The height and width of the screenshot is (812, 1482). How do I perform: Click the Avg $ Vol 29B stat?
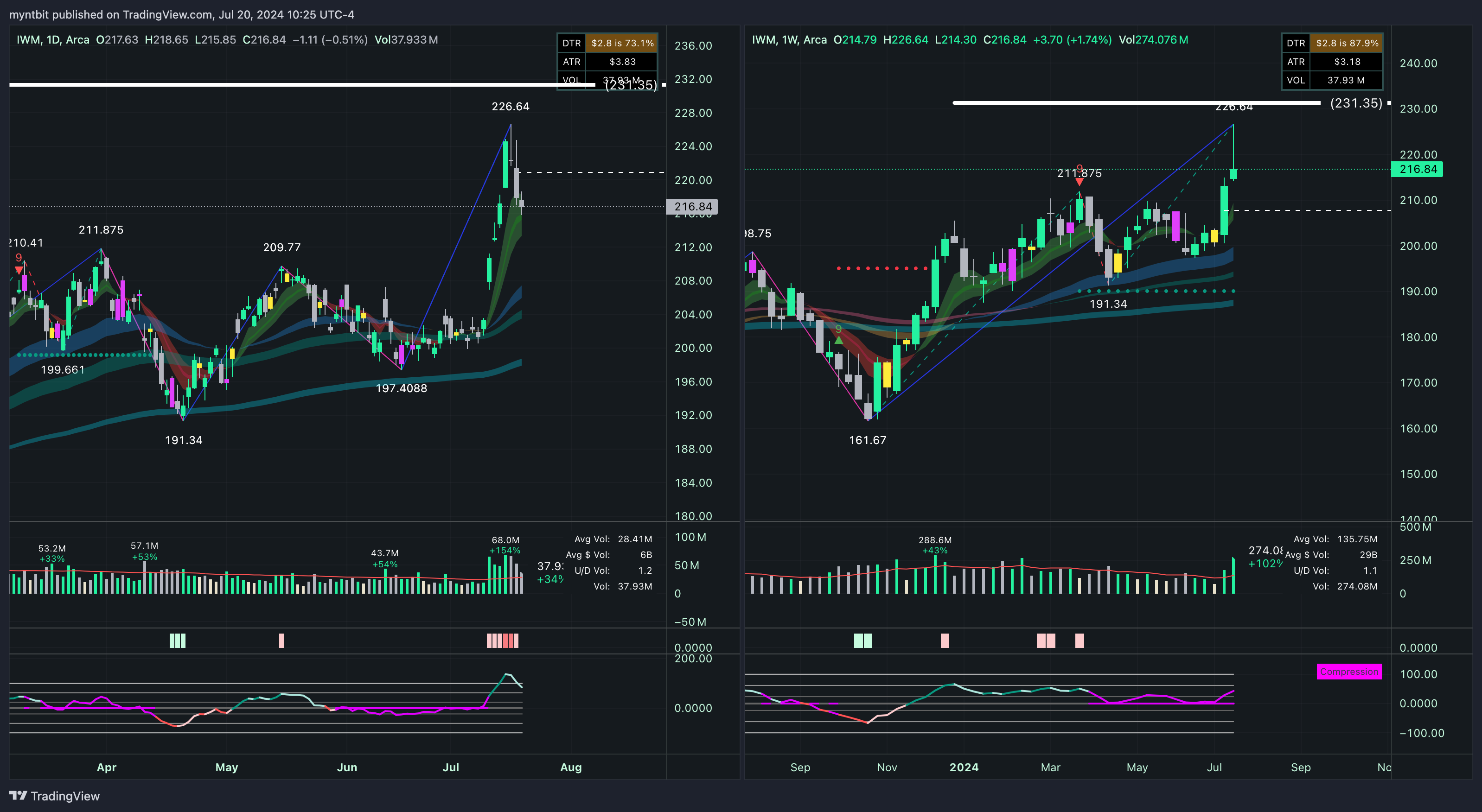click(x=1331, y=555)
